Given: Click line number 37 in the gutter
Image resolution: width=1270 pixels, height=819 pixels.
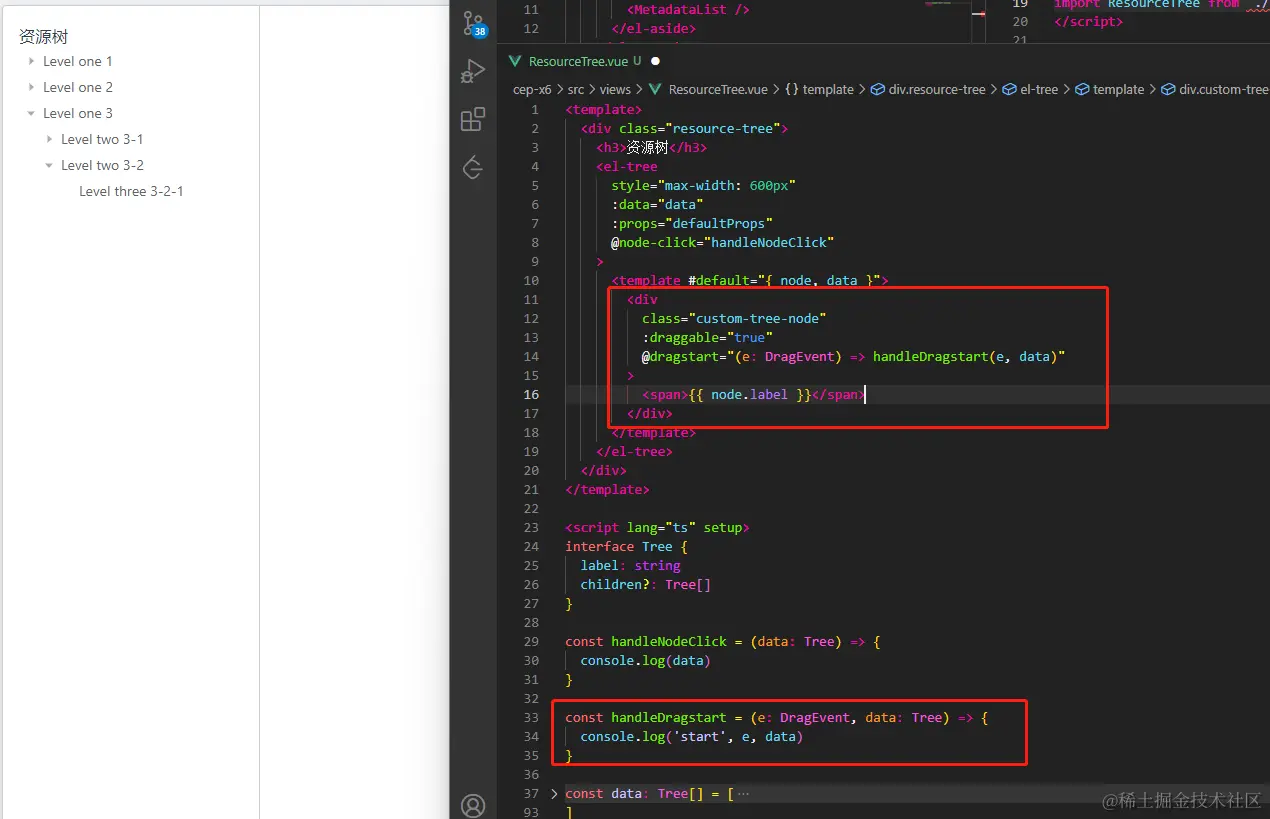Looking at the screenshot, I should [531, 793].
